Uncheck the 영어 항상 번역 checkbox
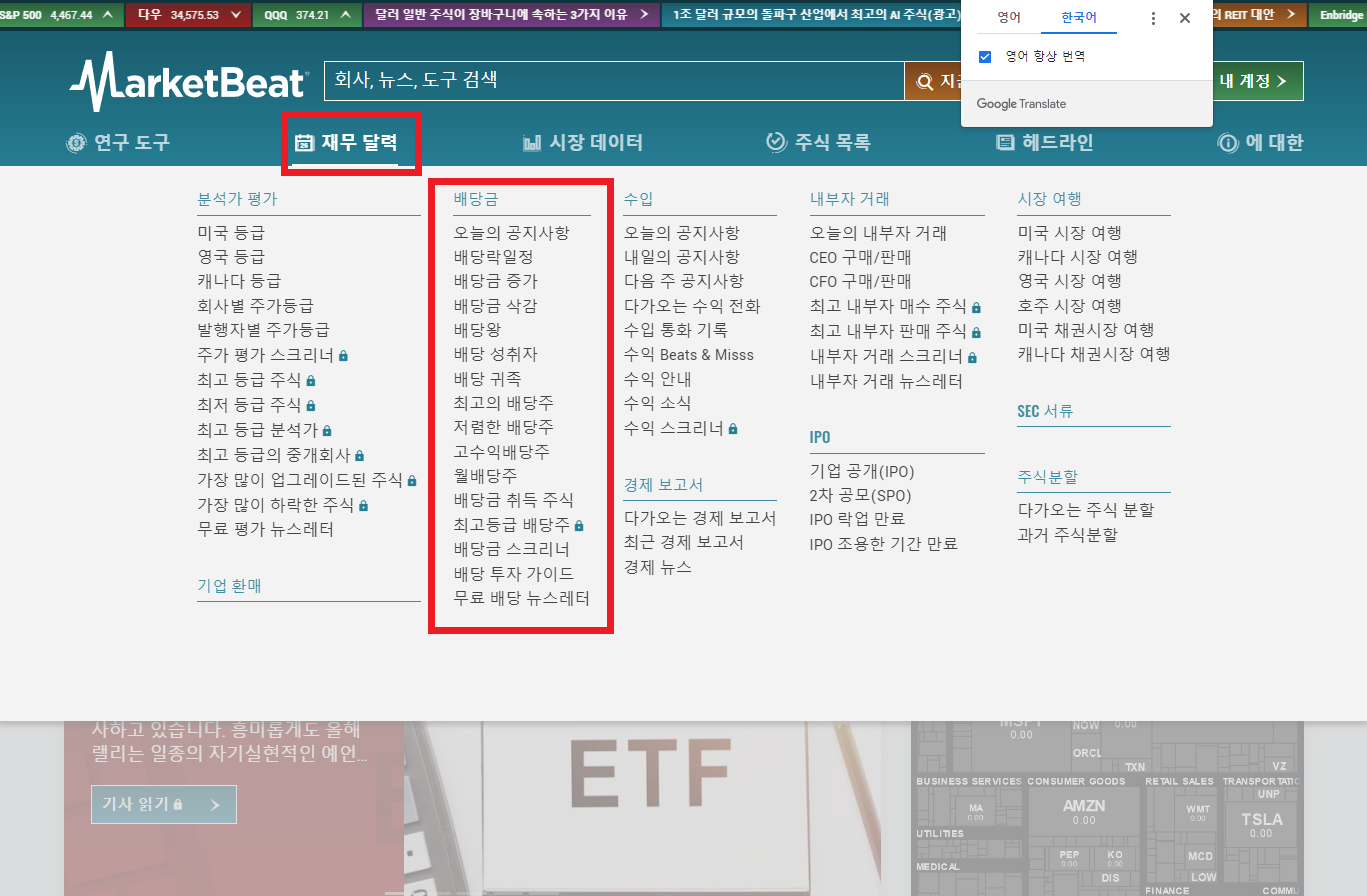This screenshot has width=1367, height=896. point(985,56)
